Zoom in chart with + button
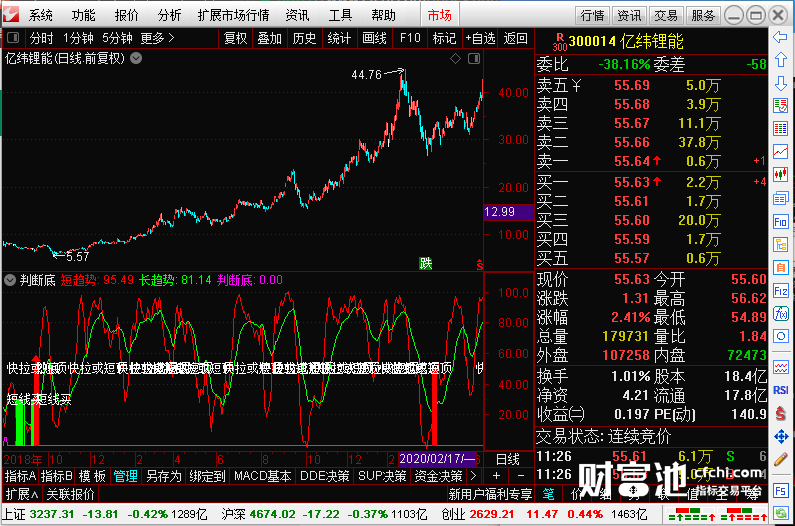This screenshot has height=526, width=795. pyautogui.click(x=496, y=476)
